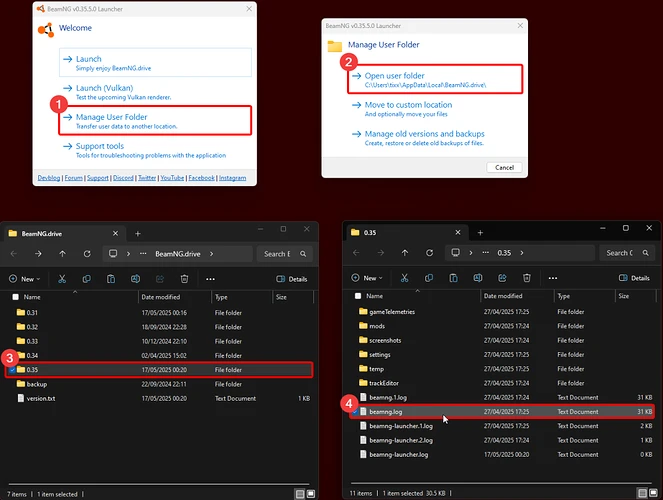Click This PC monitor icon in 0.35 address bar
The height and width of the screenshot is (500, 663).
455,253
